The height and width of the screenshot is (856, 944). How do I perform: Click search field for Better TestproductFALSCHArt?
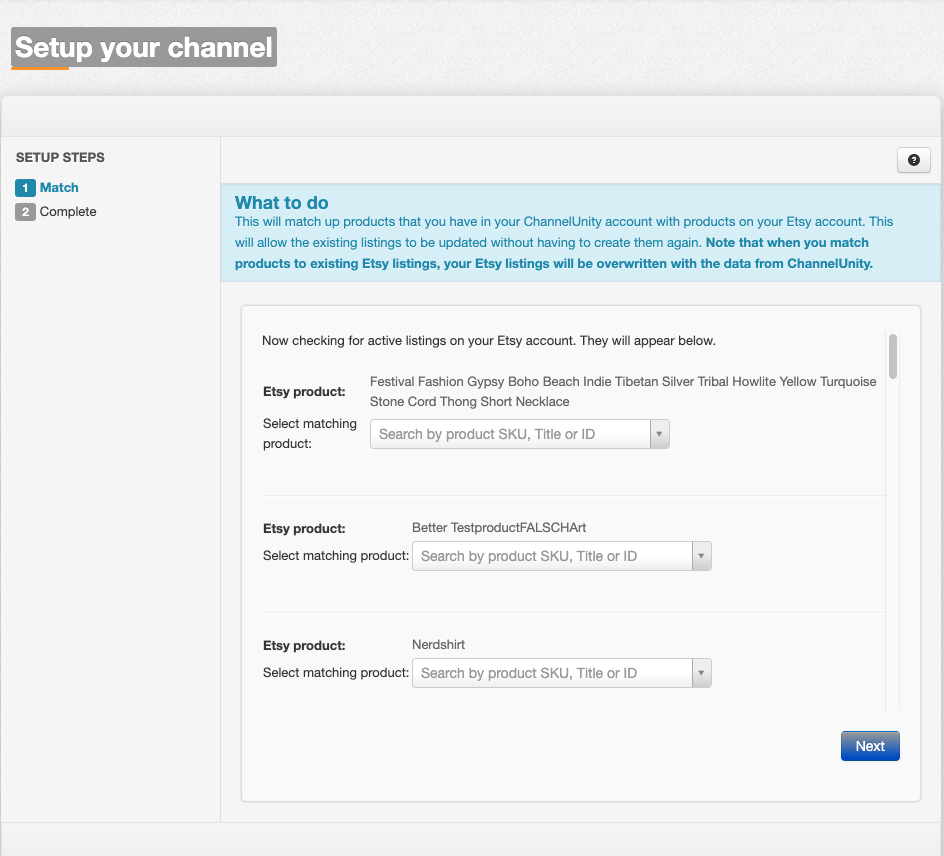click(553, 556)
